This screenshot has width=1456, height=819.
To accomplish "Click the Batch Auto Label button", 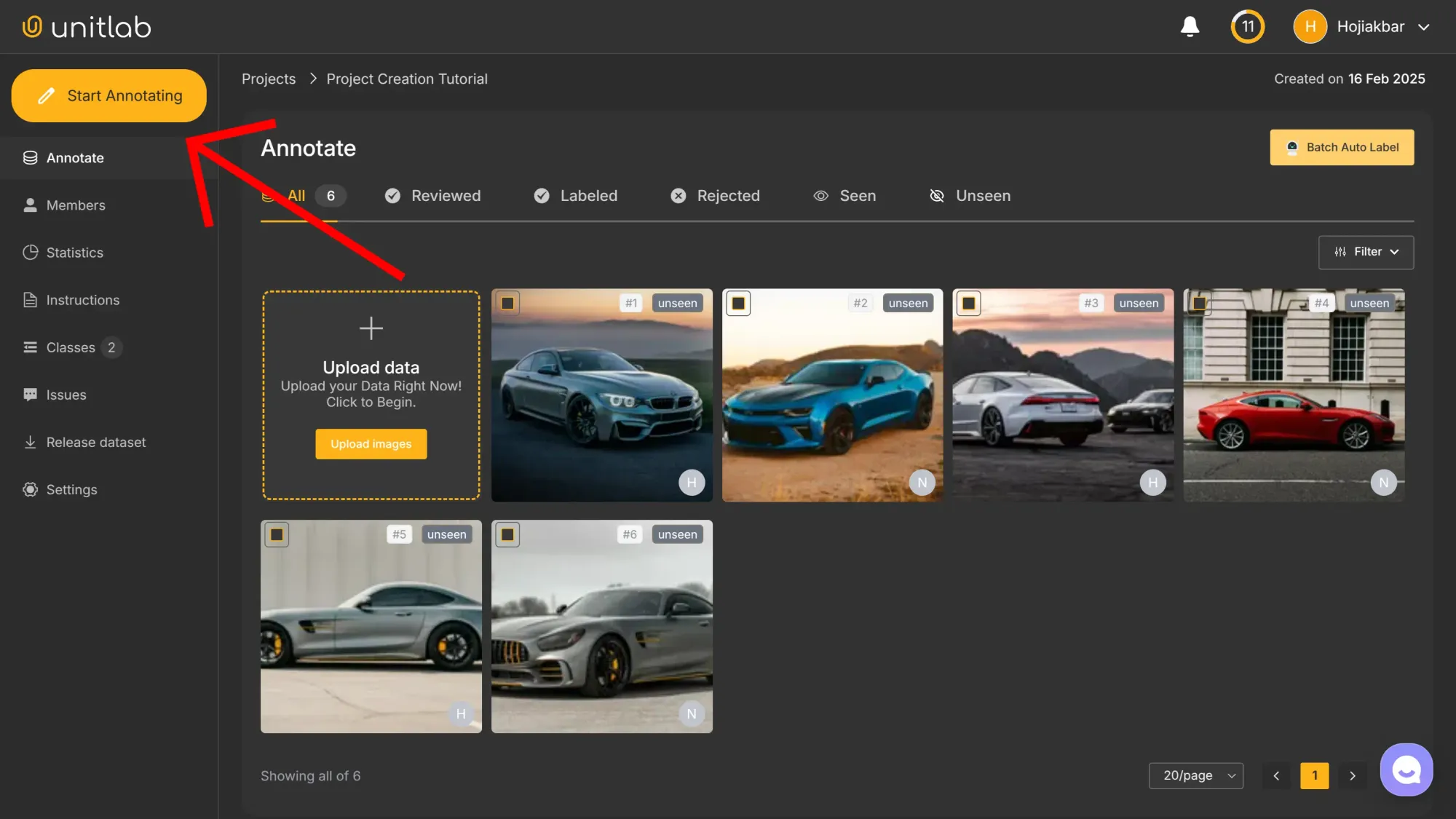I will click(1342, 147).
